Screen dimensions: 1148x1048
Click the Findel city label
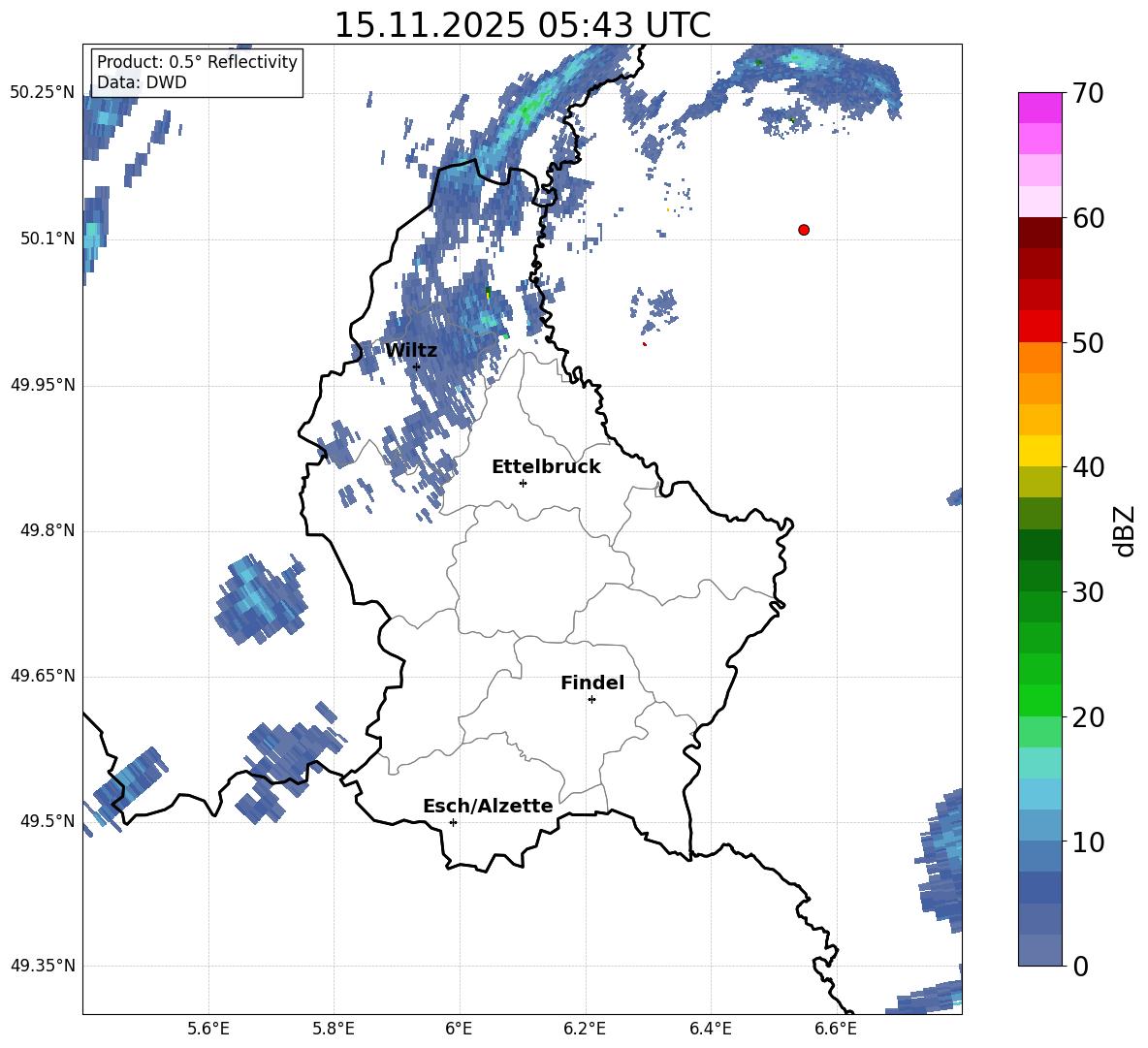[592, 683]
